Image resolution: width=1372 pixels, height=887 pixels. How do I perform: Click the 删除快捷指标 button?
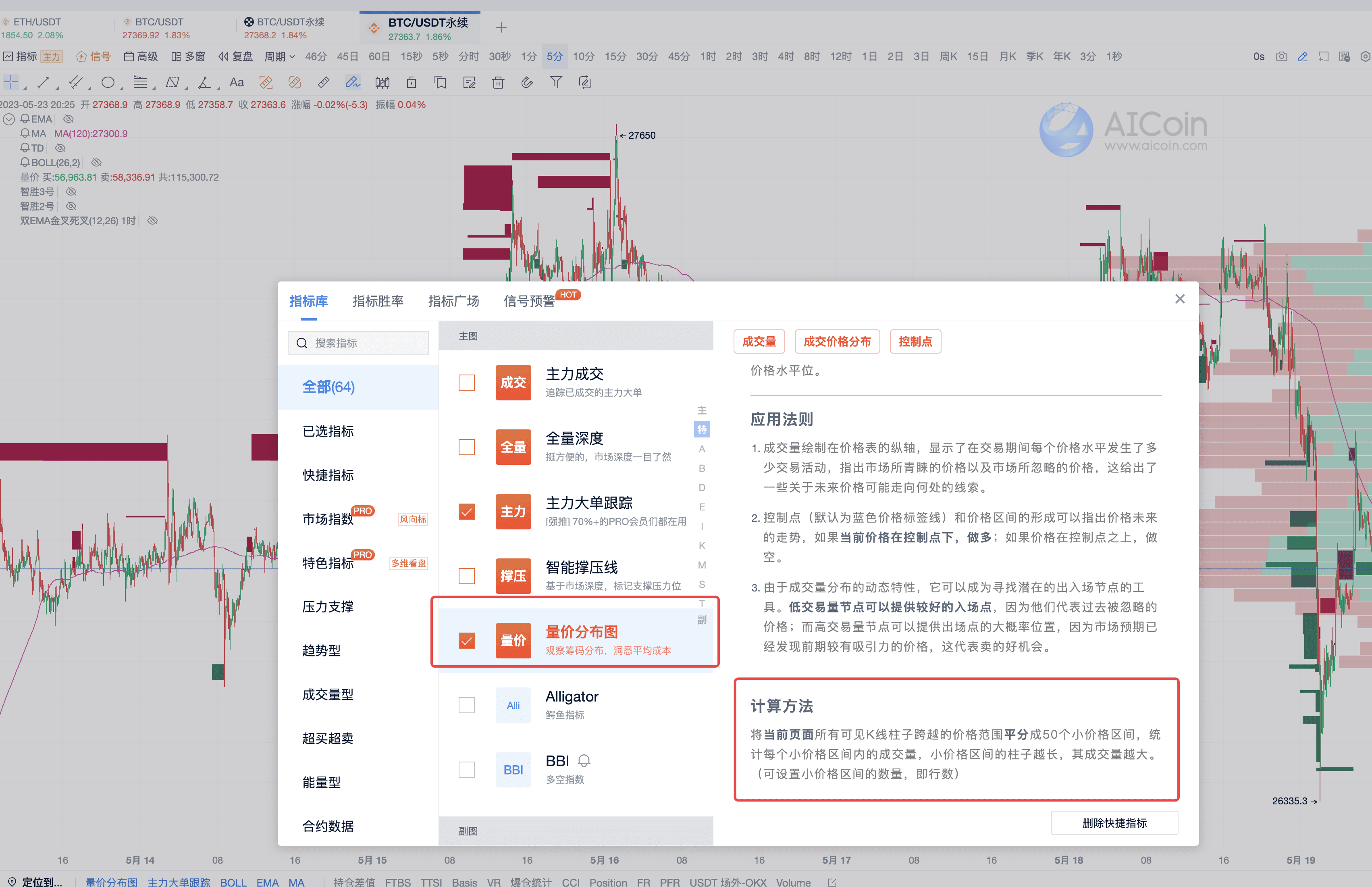tap(1114, 823)
